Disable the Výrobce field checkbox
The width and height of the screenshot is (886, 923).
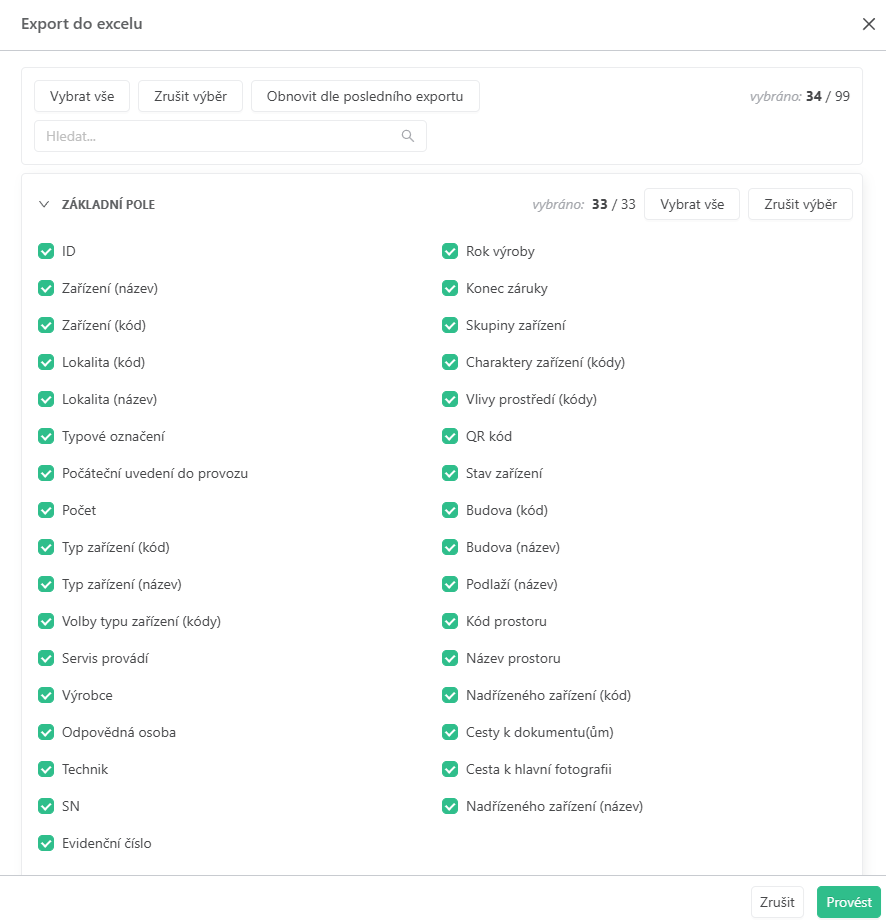pos(46,695)
